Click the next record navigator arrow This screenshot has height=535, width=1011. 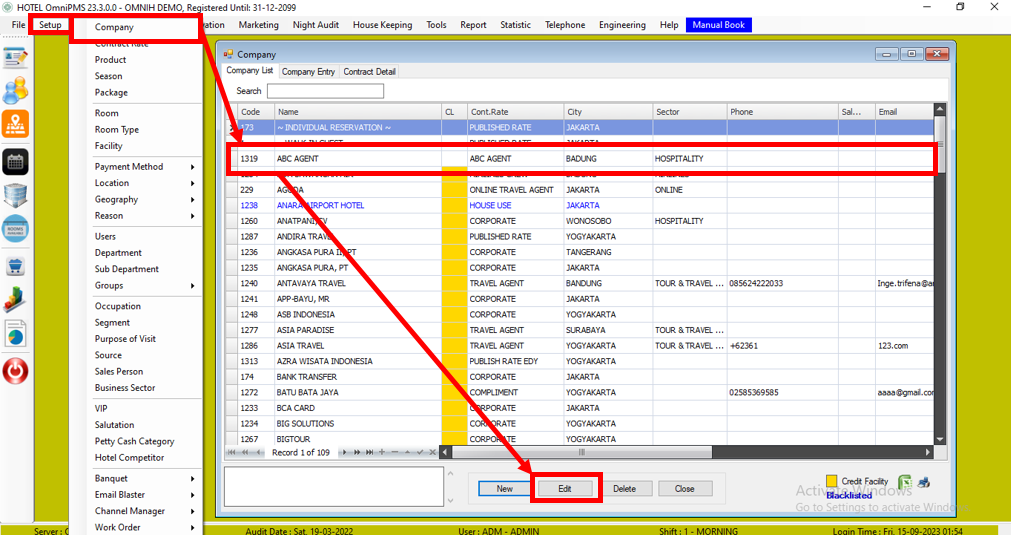click(344, 452)
